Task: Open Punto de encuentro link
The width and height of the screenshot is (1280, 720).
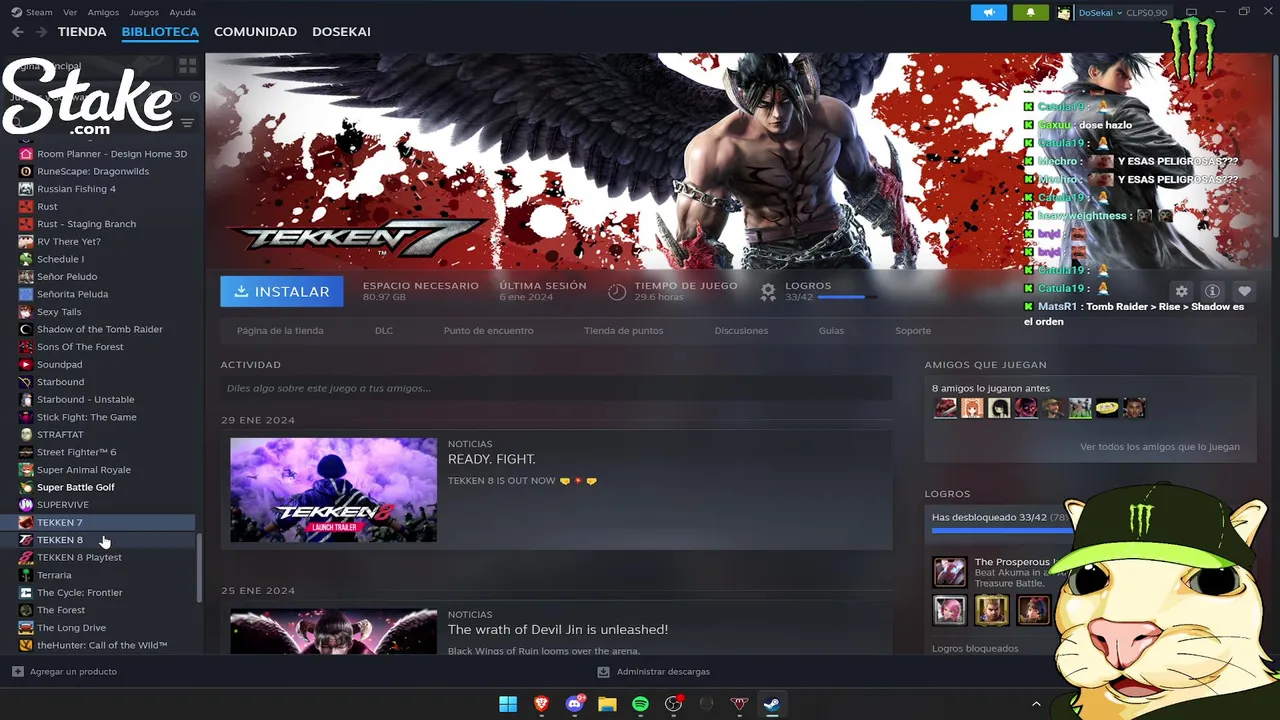Action: [488, 330]
